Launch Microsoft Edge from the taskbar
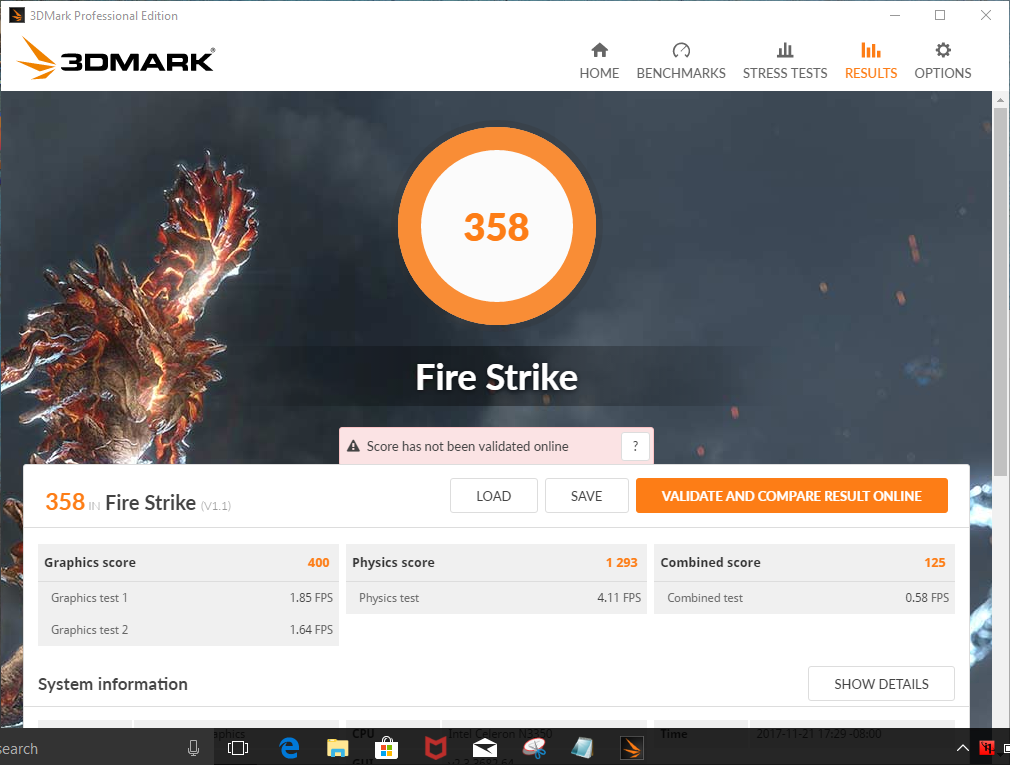1010x765 pixels. tap(289, 748)
